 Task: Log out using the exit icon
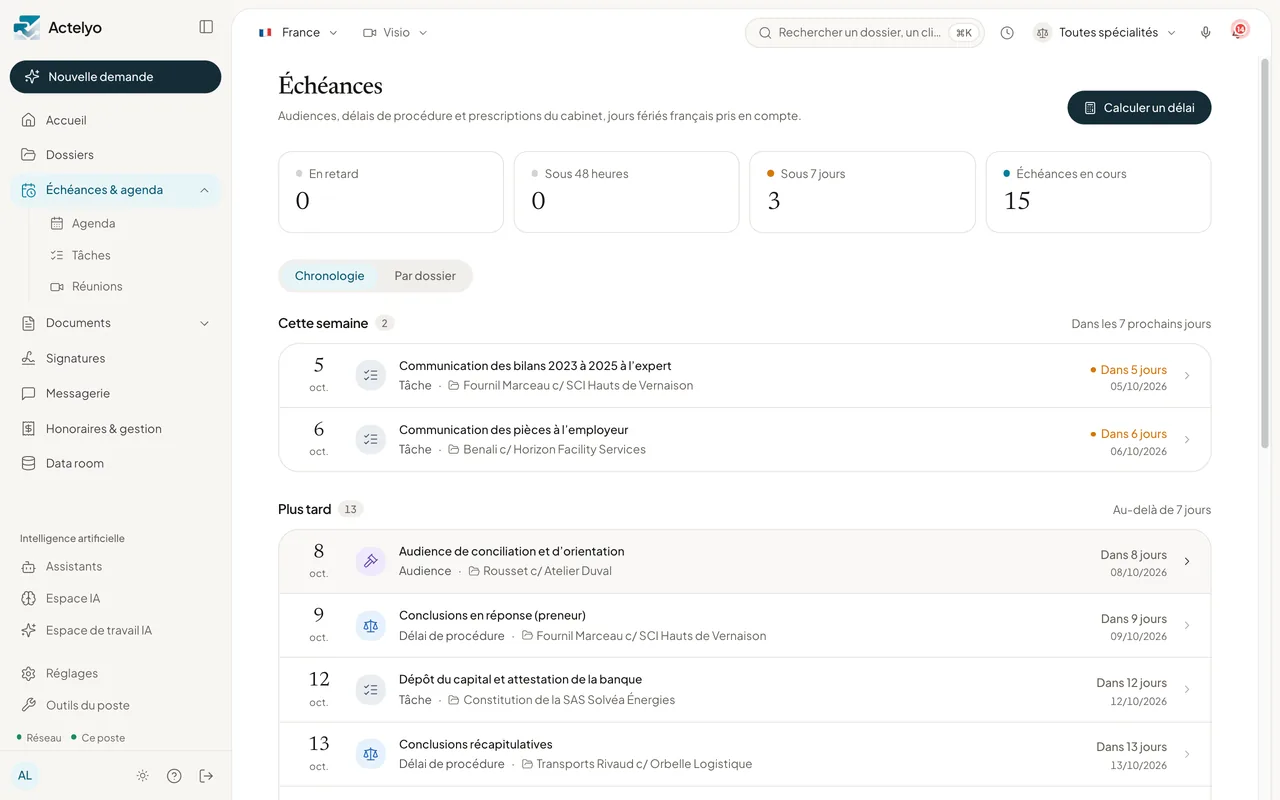click(x=206, y=776)
